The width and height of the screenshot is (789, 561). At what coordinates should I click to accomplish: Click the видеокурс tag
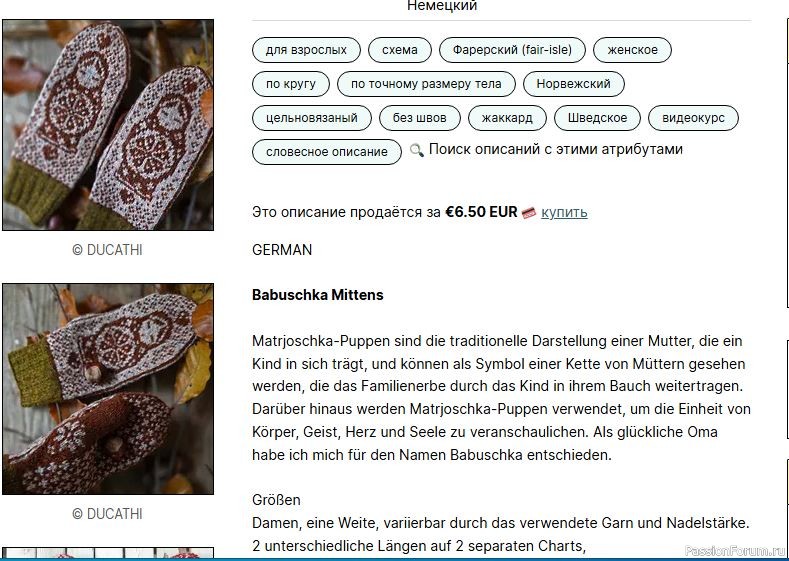693,118
